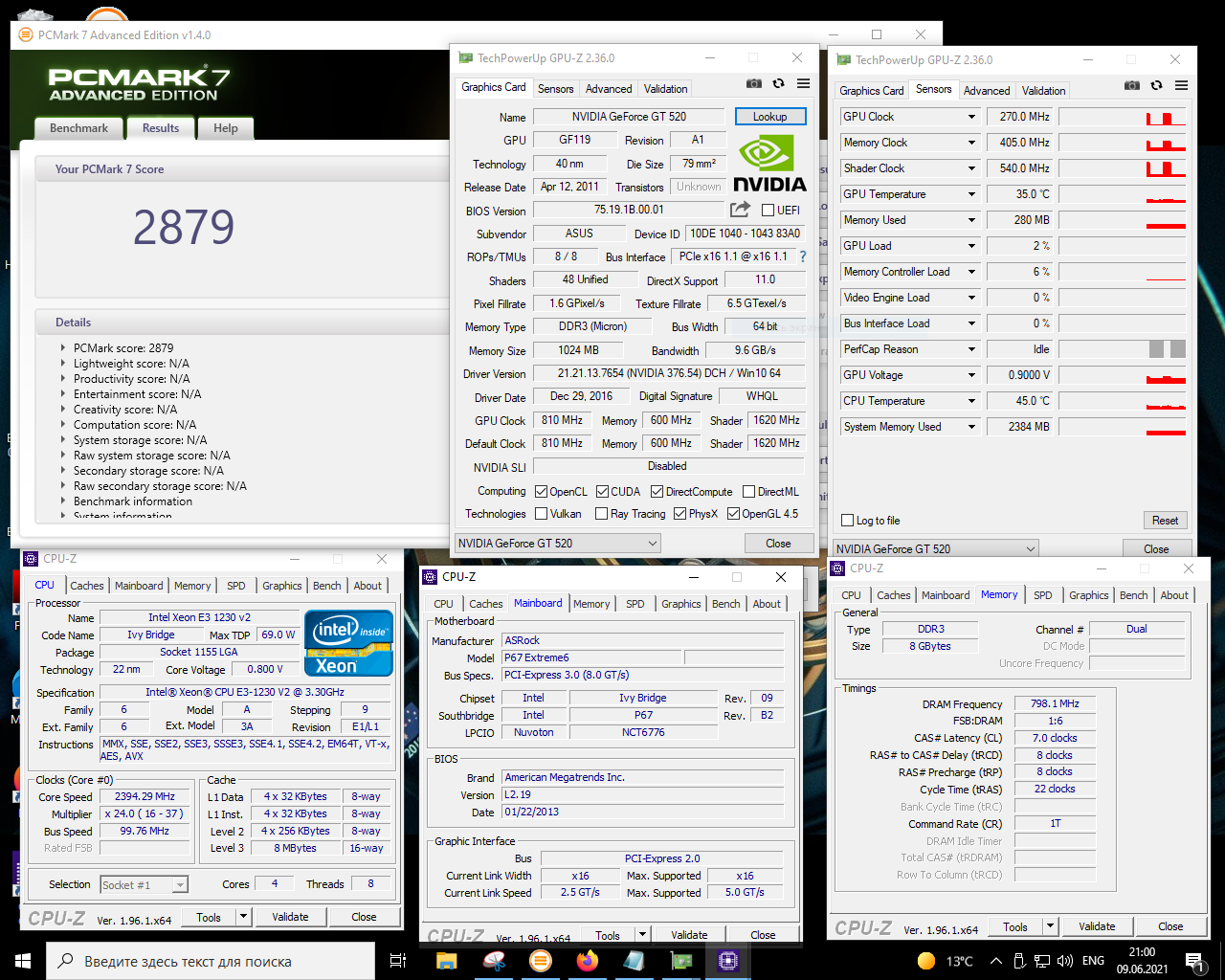1225x980 pixels.
Task: Switch to CPU-Z purple chip taskbar icon
Action: (x=728, y=961)
